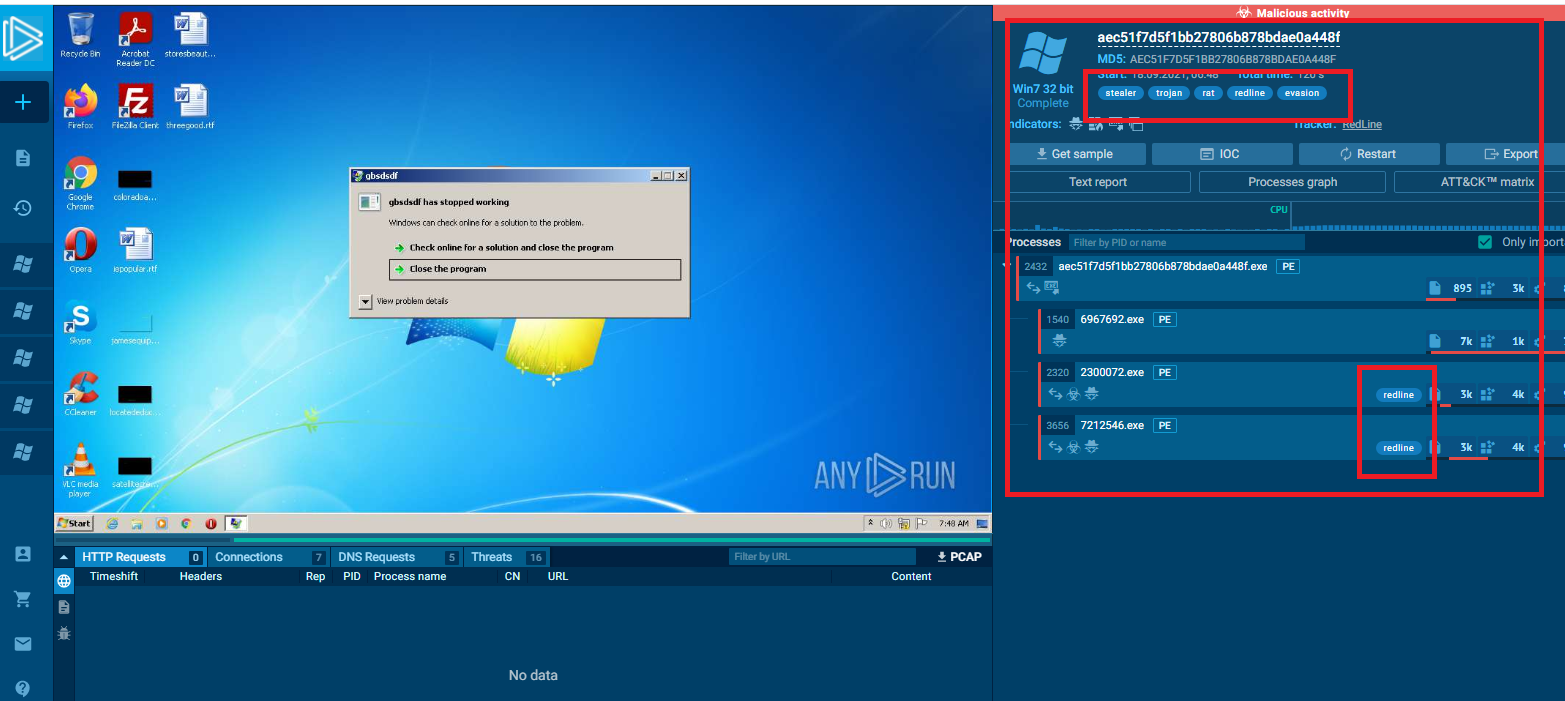Click the files document icon in bottom panel
The image size is (1565, 701).
64,607
